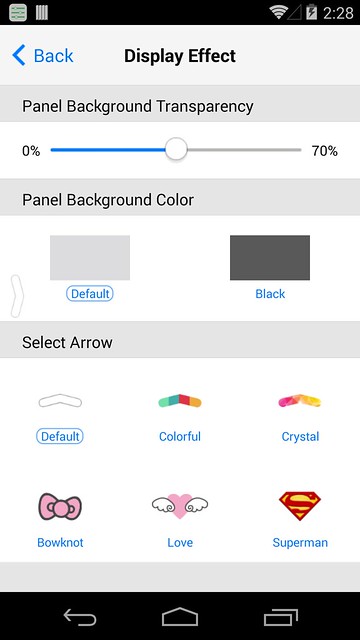This screenshot has height=640, width=360.
Task: Tap the floating side arrow handle
Action: click(16, 296)
